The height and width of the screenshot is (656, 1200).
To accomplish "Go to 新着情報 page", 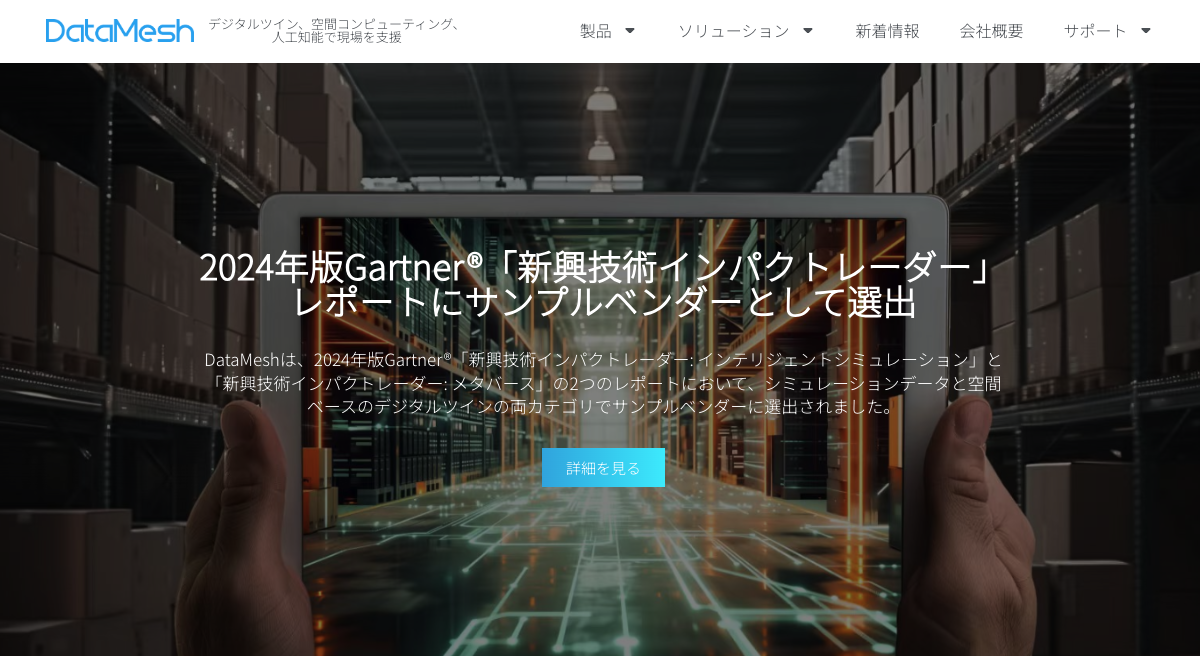I will pos(887,31).
